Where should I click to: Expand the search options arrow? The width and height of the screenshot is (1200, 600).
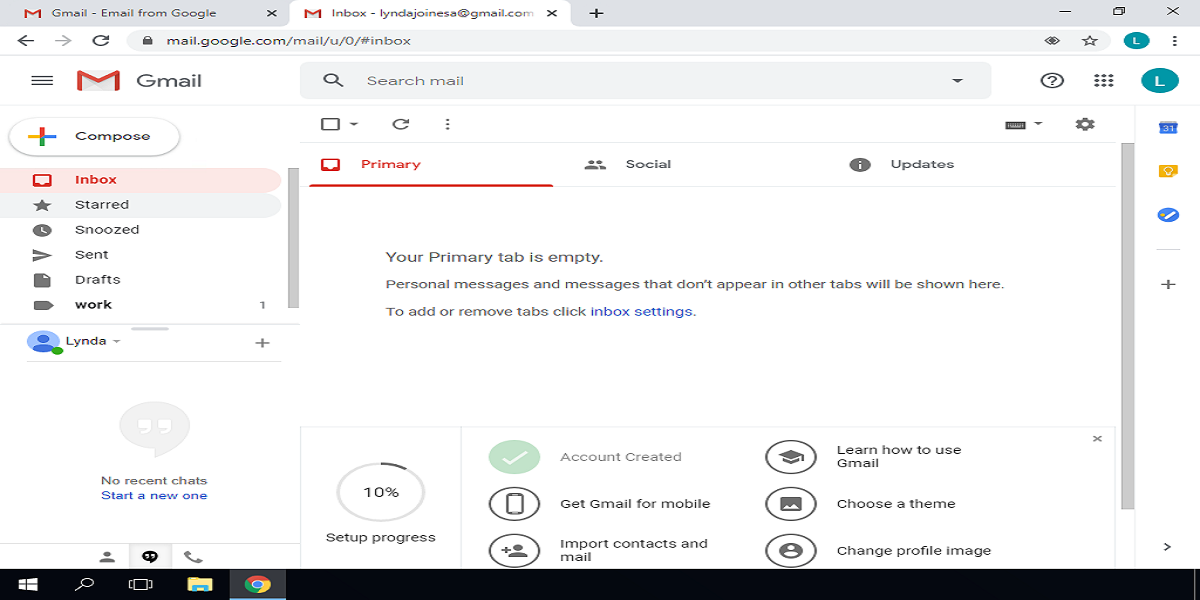(x=957, y=81)
